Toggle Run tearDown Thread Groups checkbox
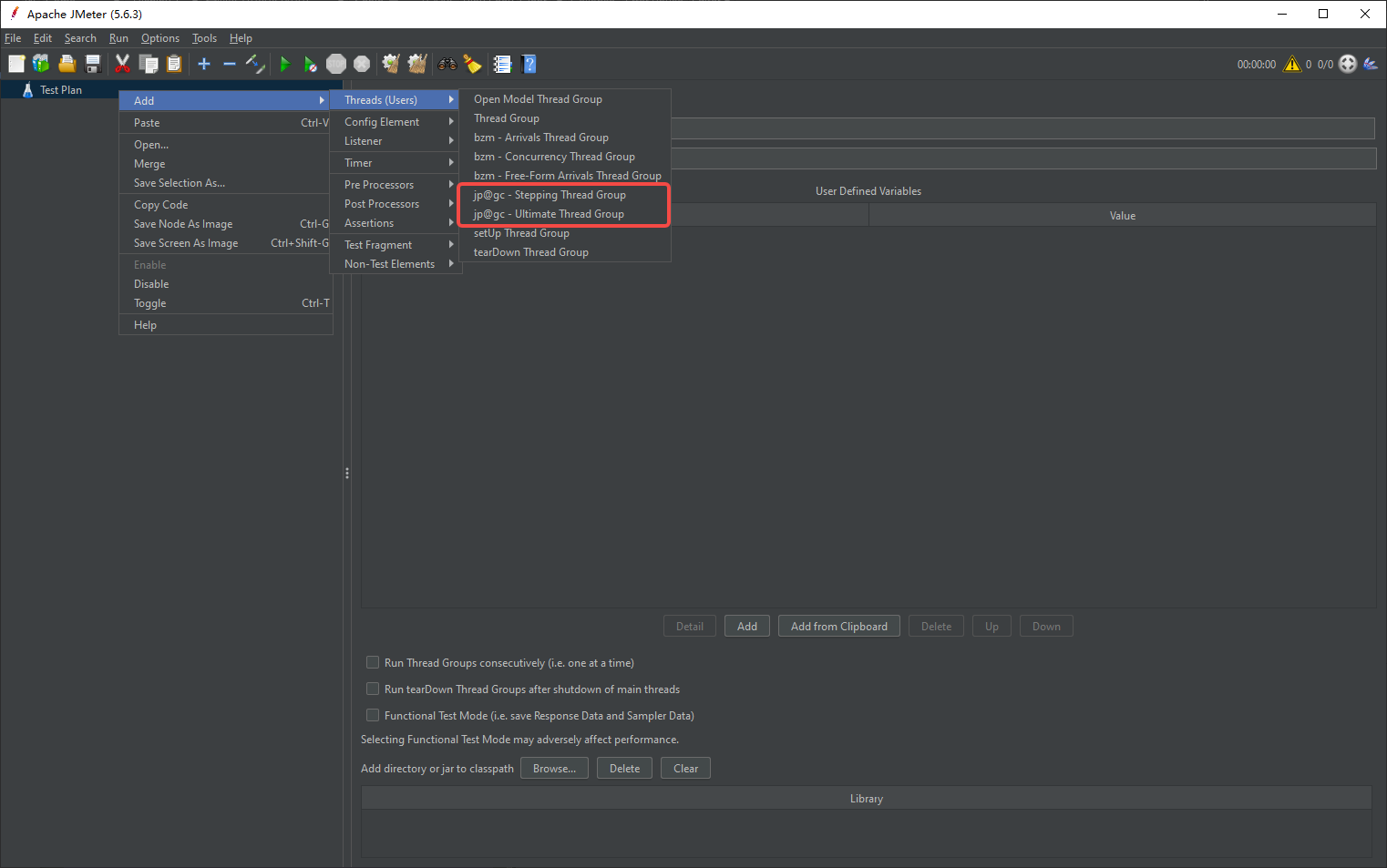This screenshot has height=868, width=1387. [373, 689]
